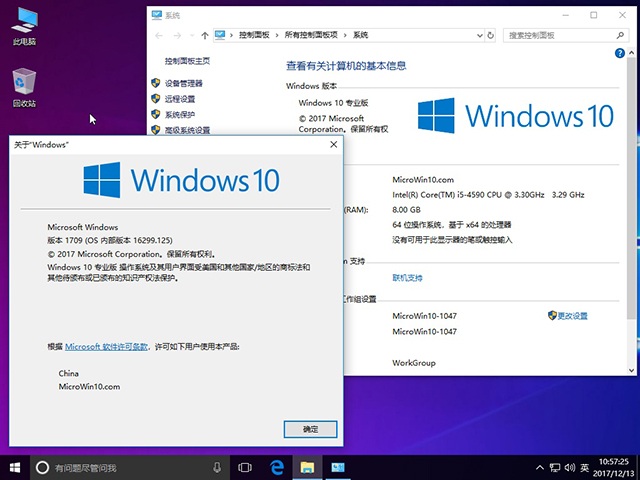640x480 pixels.
Task: Select the Windows 10 专业版 edition text
Action: 333,103
